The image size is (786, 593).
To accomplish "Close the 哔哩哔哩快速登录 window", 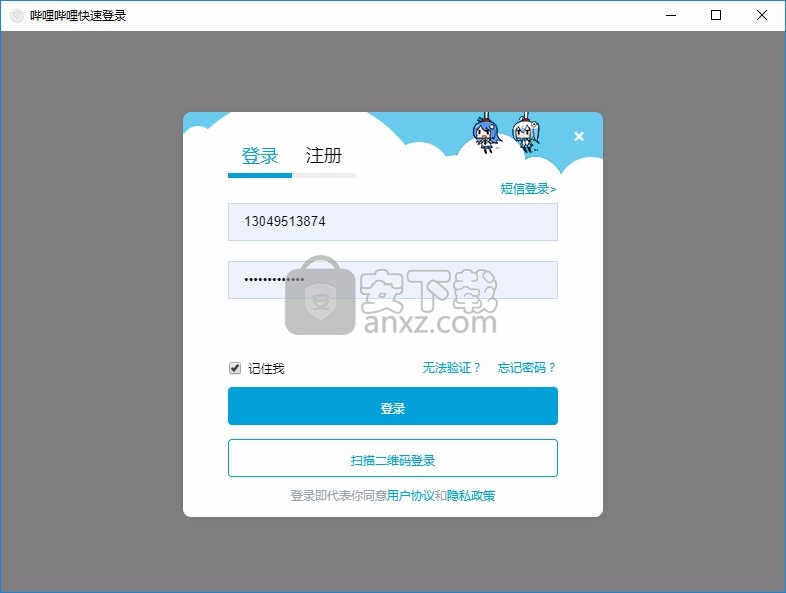I will 761,16.
